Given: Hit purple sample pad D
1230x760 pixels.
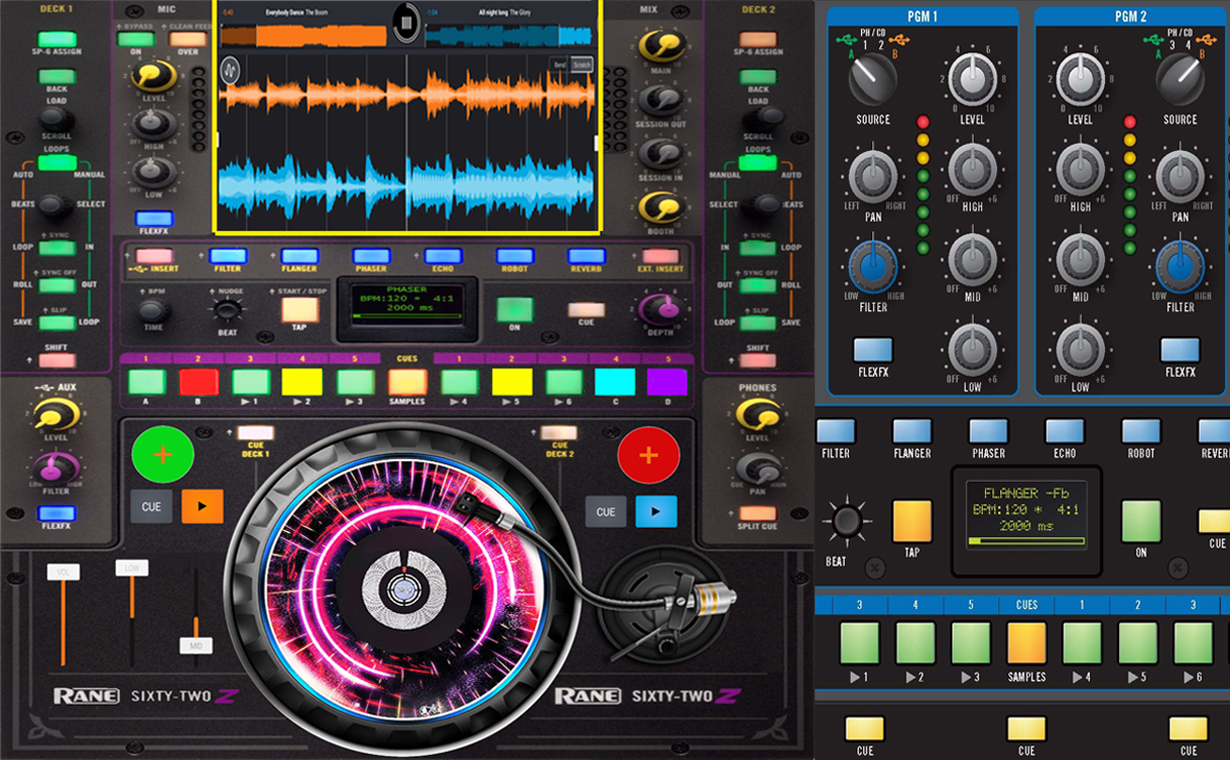Looking at the screenshot, I should pyautogui.click(x=667, y=382).
